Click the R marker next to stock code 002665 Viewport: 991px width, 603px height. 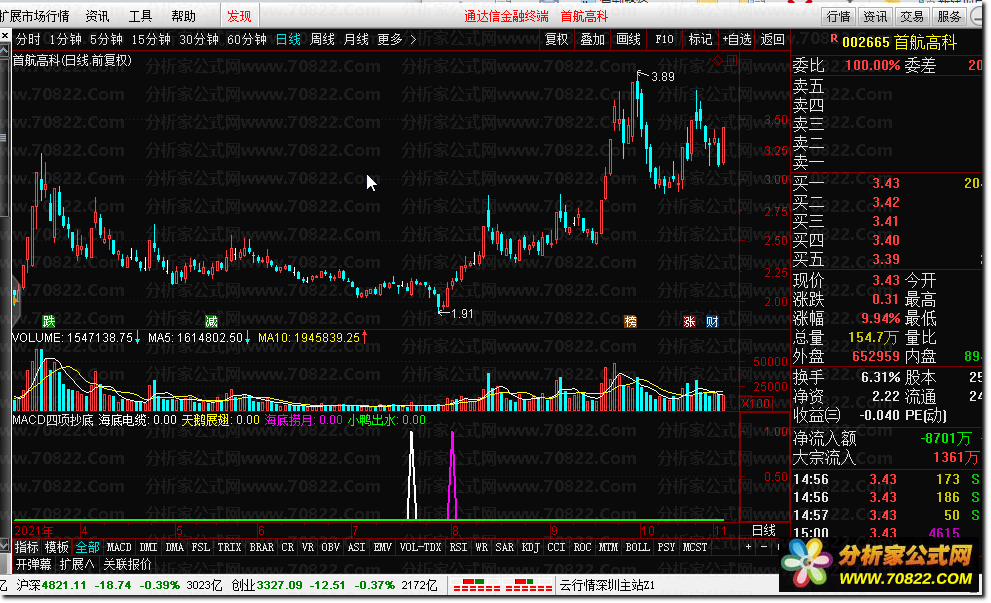click(834, 39)
